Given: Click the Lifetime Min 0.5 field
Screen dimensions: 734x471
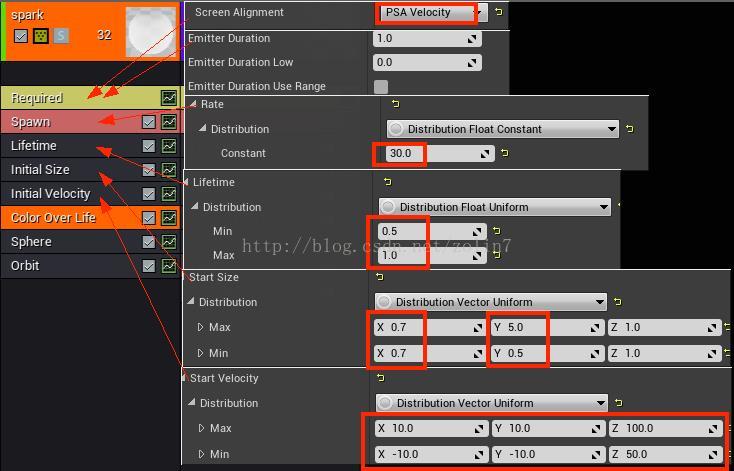Looking at the screenshot, I should (x=433, y=231).
